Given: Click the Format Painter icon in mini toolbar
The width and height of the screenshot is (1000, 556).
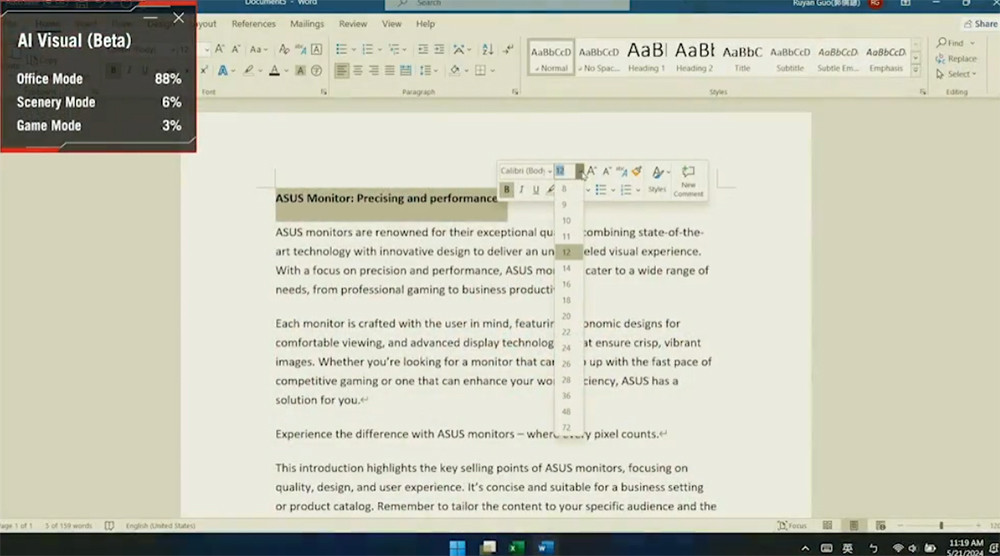Looking at the screenshot, I should [x=636, y=172].
